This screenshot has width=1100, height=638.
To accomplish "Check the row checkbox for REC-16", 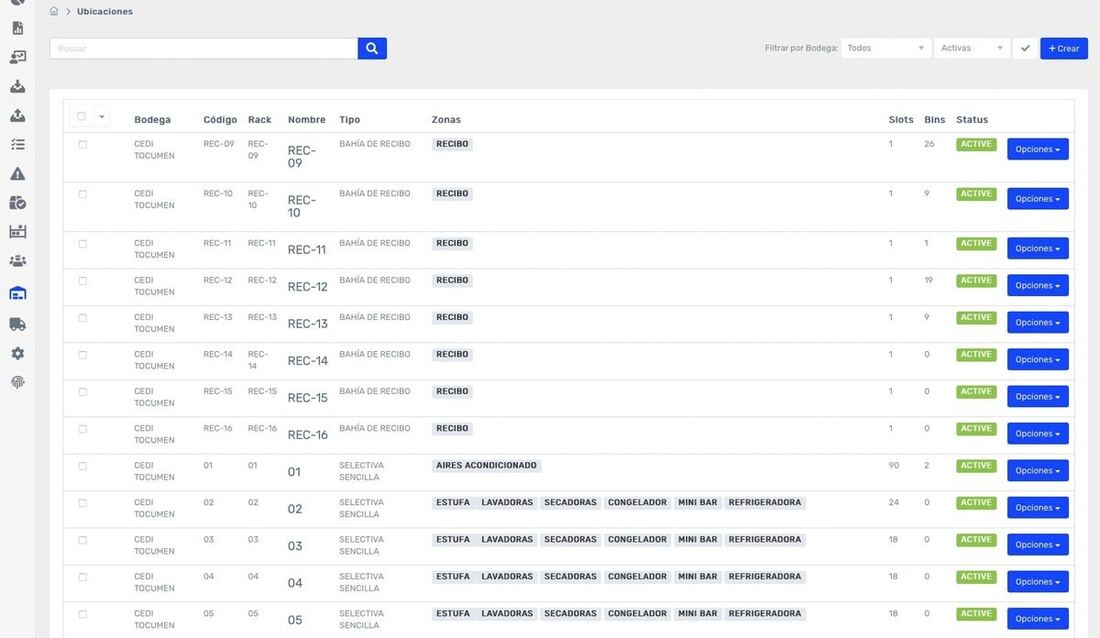I will coord(83,429).
